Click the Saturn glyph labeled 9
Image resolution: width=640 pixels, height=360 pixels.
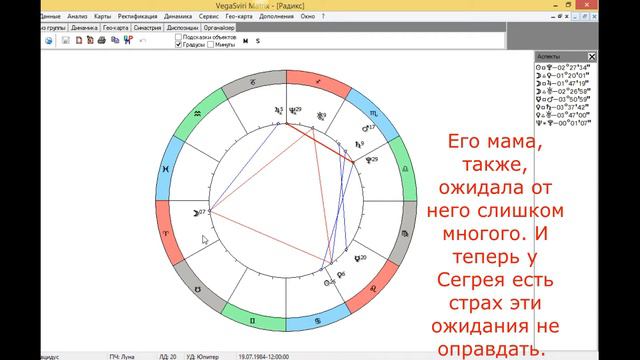pyautogui.click(x=358, y=144)
